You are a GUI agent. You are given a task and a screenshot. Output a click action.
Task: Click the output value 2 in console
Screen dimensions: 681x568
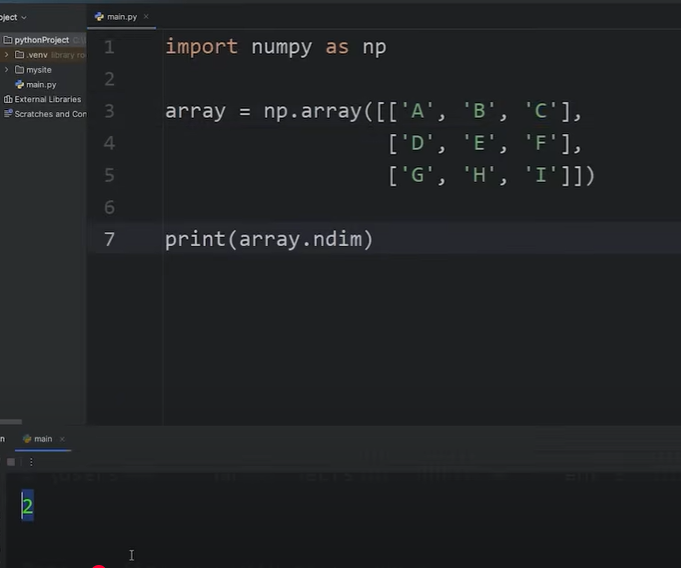[27, 506]
